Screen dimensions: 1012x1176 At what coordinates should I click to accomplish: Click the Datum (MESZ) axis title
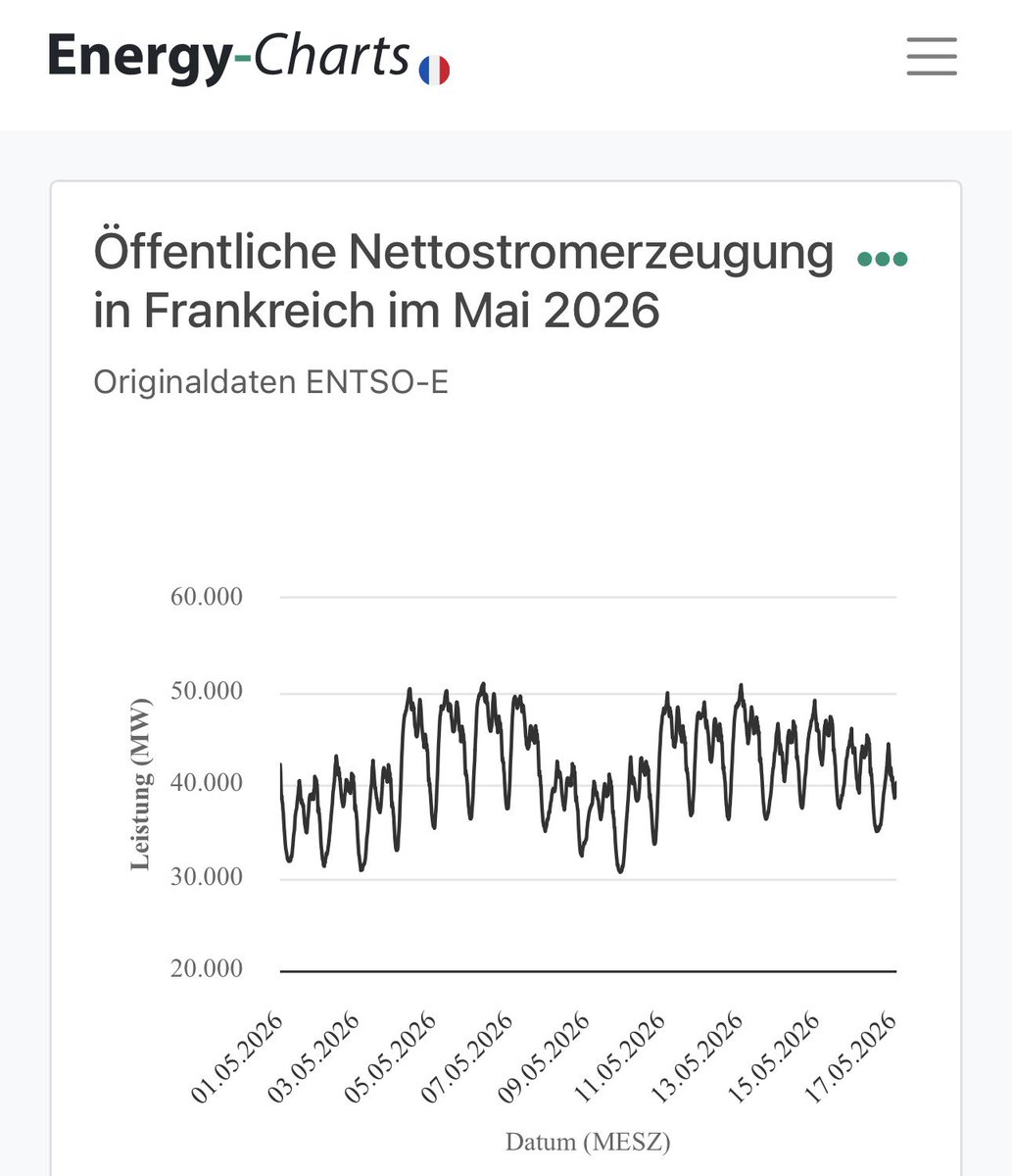pos(588,1142)
